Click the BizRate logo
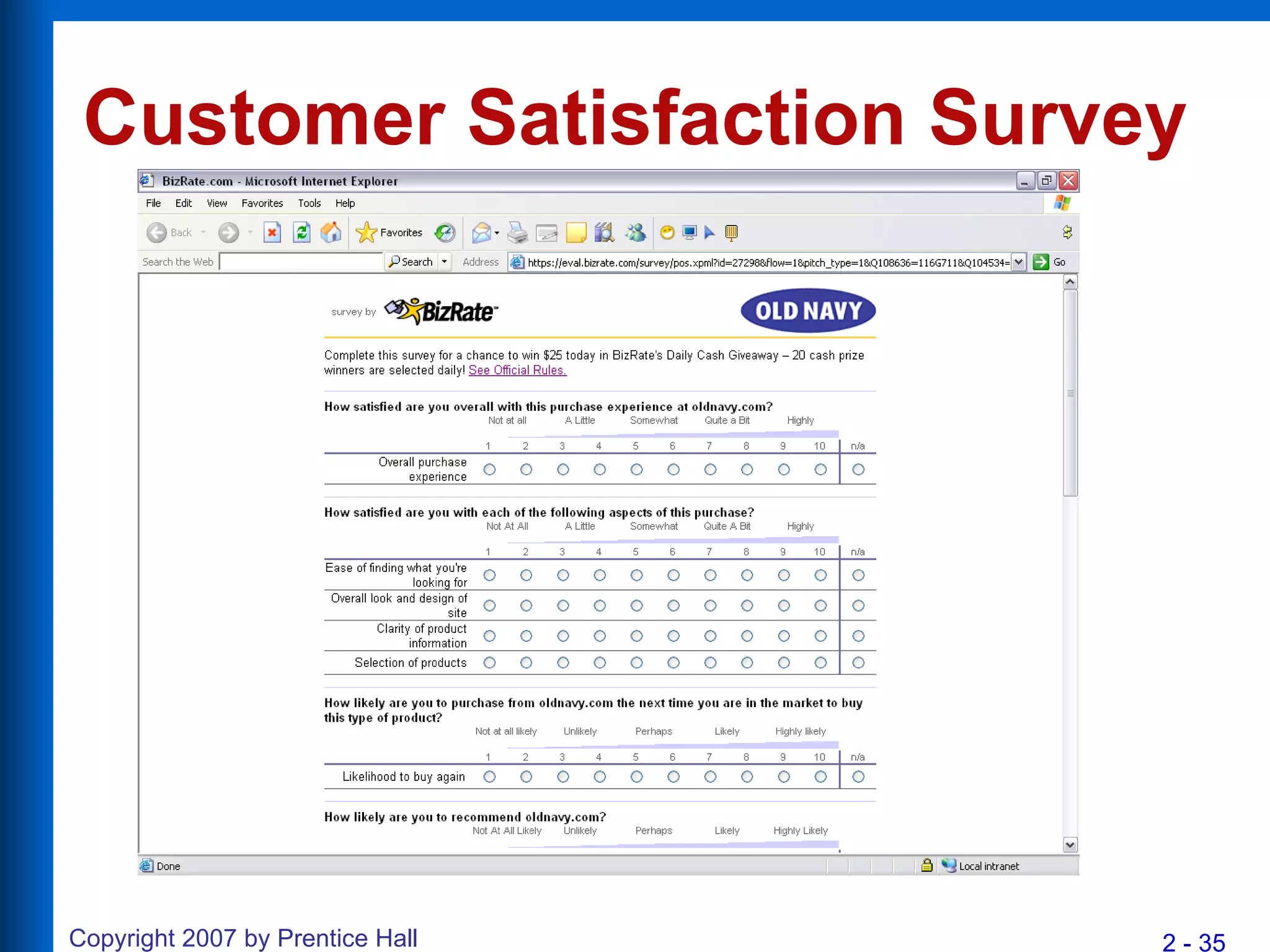 [x=441, y=311]
